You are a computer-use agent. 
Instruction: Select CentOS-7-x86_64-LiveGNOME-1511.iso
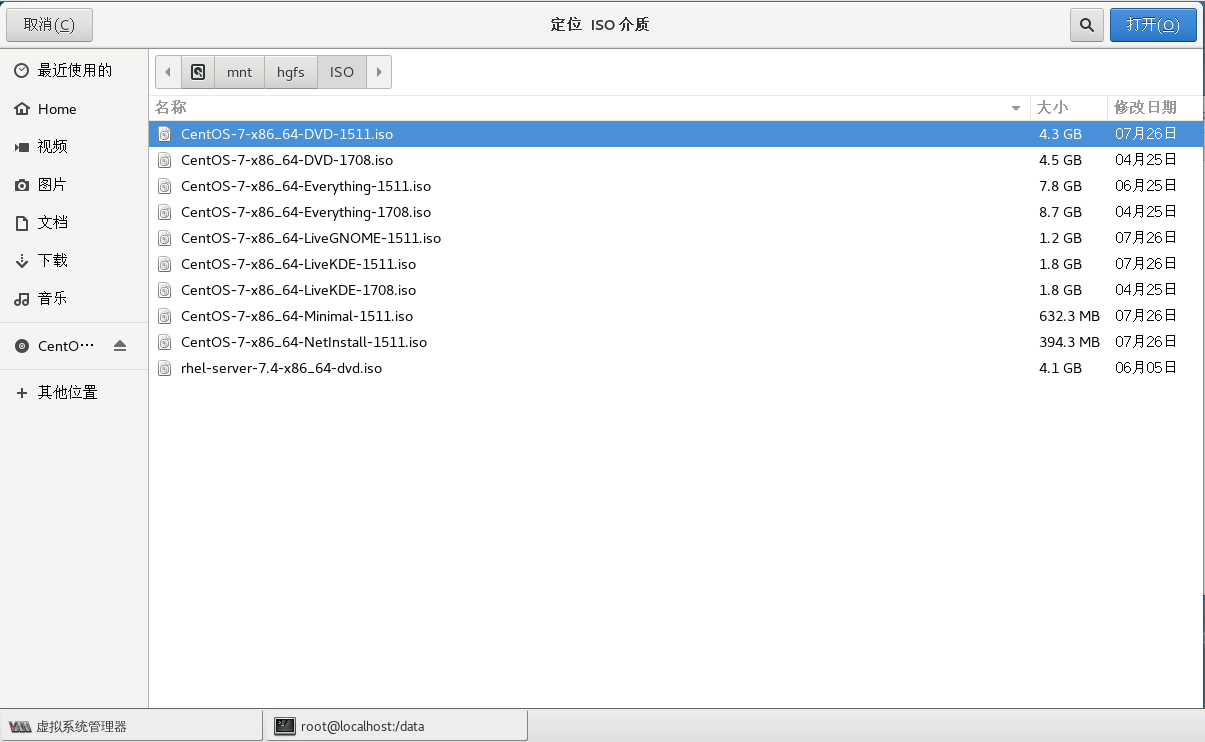click(x=676, y=238)
